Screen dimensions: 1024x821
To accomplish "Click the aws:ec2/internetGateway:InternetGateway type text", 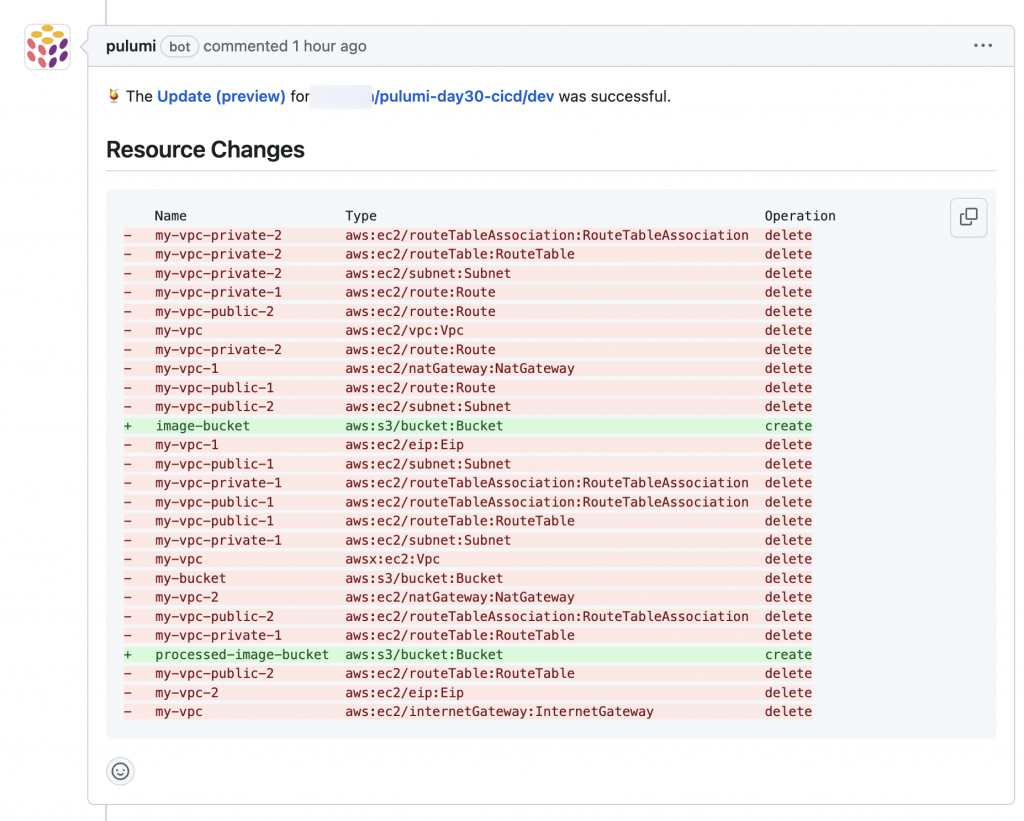I will 499,712.
